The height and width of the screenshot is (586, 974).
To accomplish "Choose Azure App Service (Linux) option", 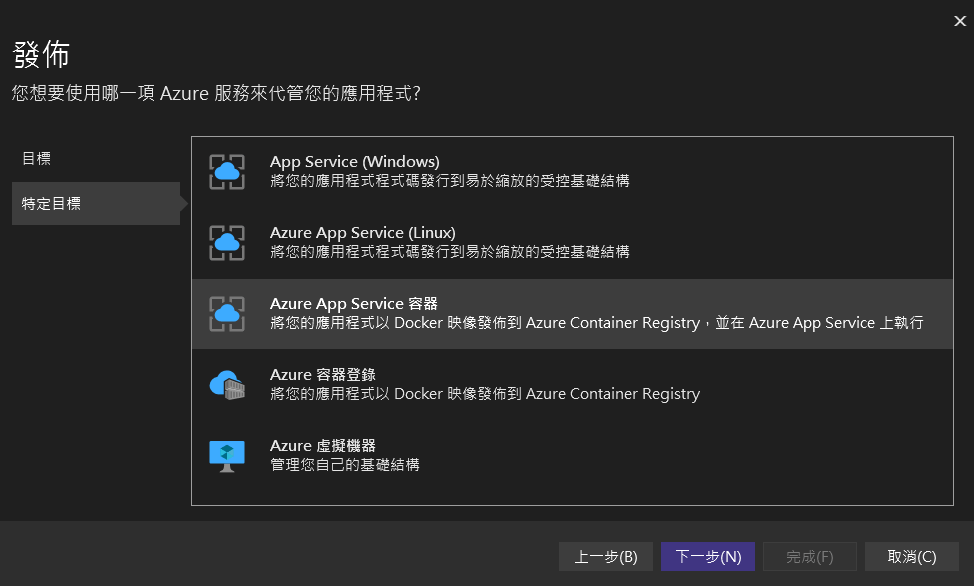I will point(362,233).
